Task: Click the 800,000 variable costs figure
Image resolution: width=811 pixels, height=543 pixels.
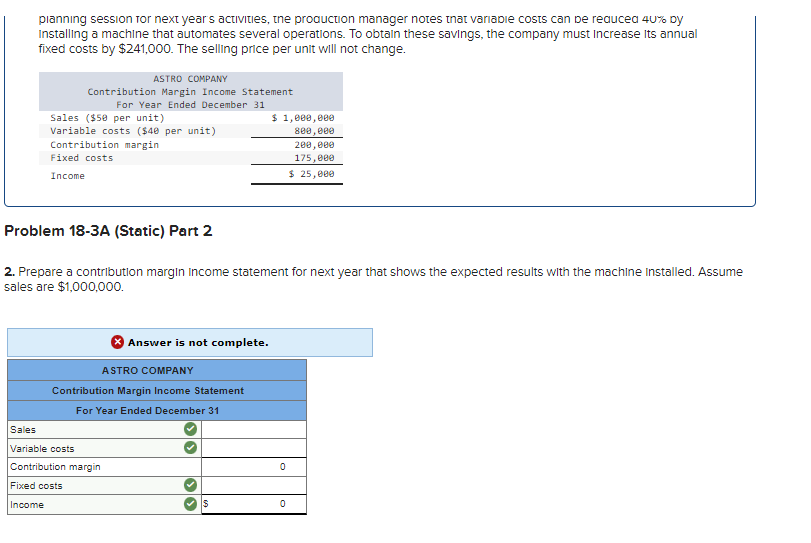Action: [314, 131]
